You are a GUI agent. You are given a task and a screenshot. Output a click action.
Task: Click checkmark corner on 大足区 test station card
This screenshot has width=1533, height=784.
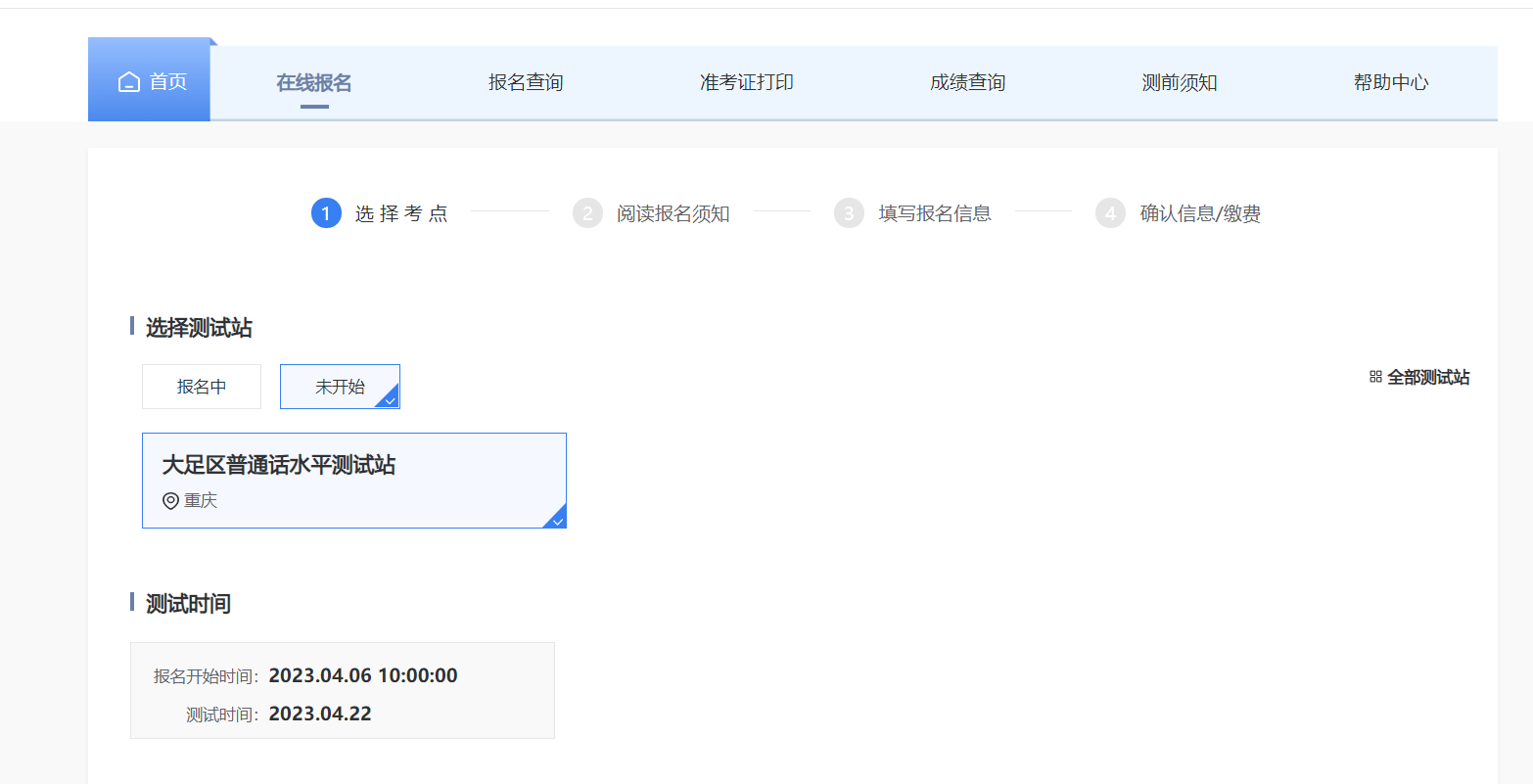pyautogui.click(x=557, y=520)
